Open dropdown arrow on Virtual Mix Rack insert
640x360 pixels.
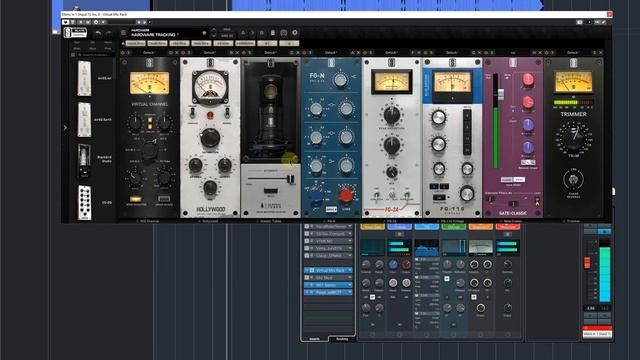(350, 270)
